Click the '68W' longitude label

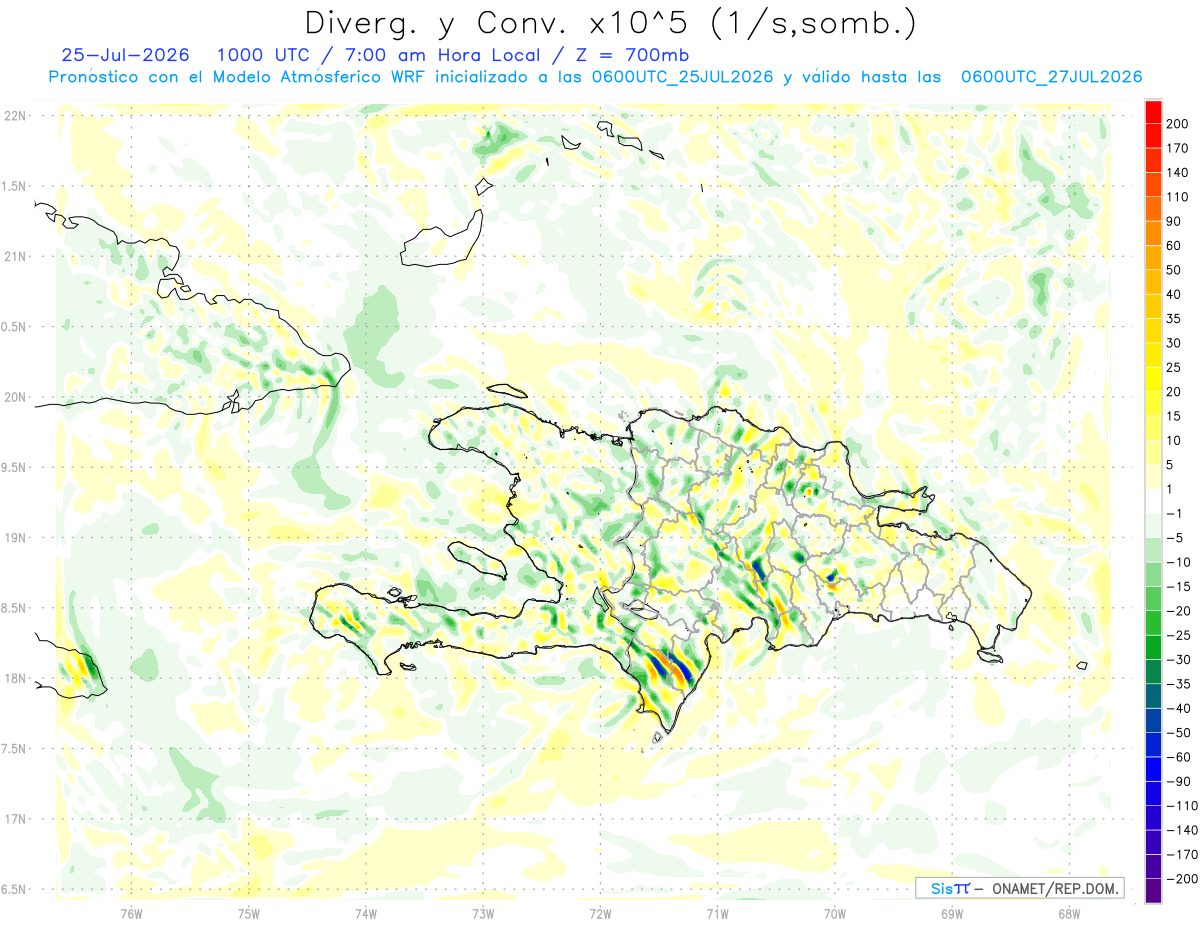coord(1069,913)
